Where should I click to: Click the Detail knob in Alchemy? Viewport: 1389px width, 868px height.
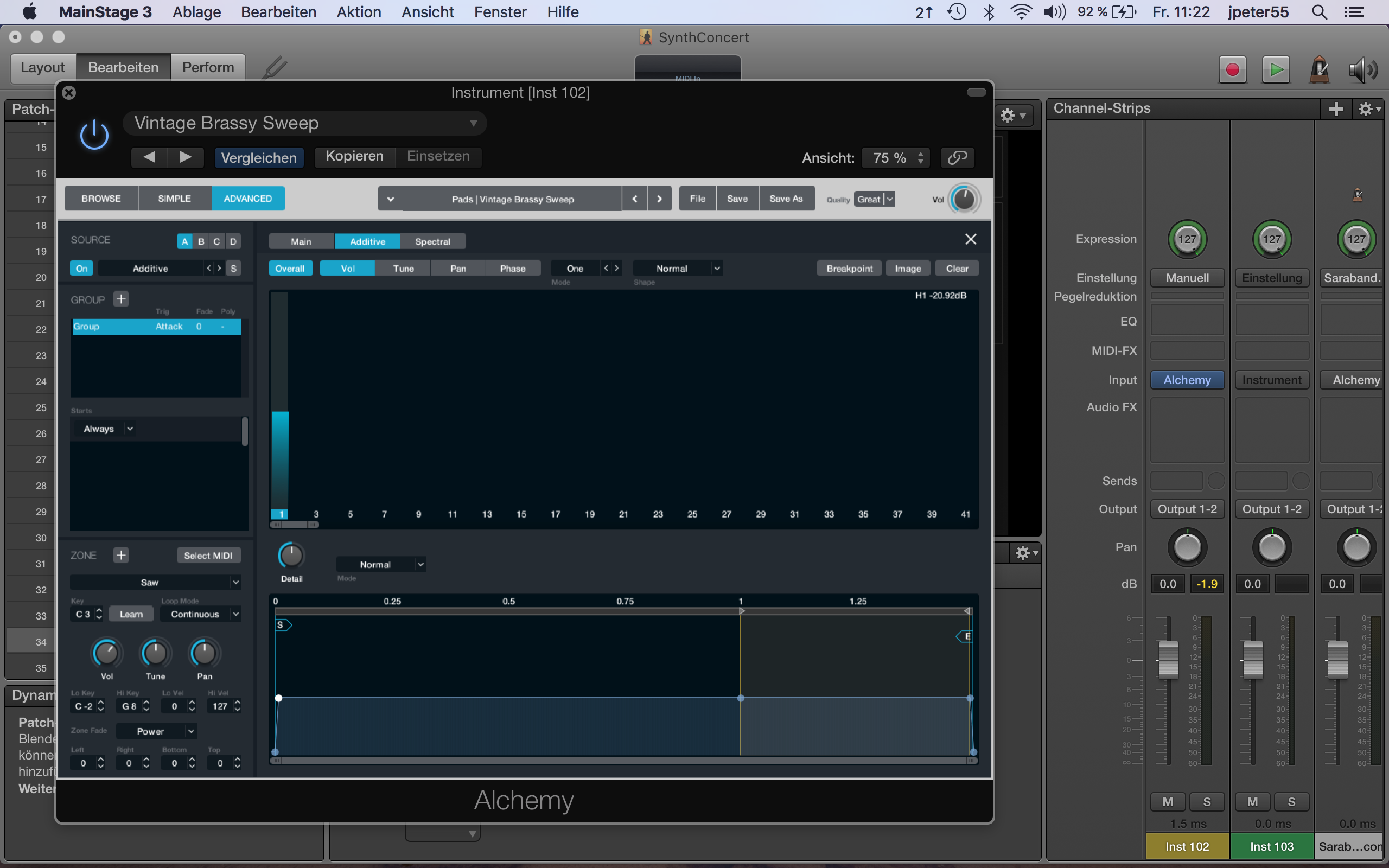(290, 554)
